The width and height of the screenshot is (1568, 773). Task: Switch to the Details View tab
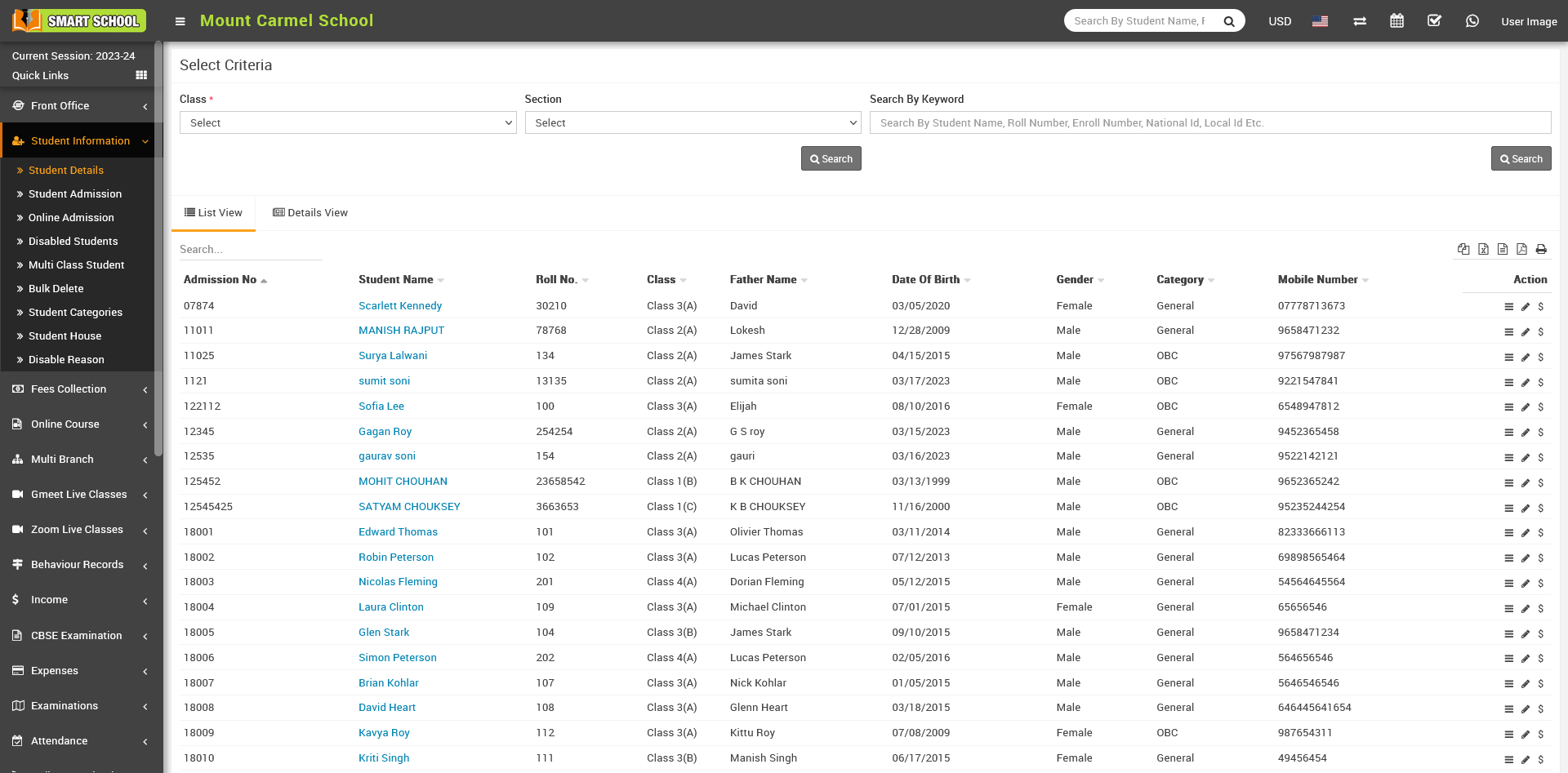(310, 213)
